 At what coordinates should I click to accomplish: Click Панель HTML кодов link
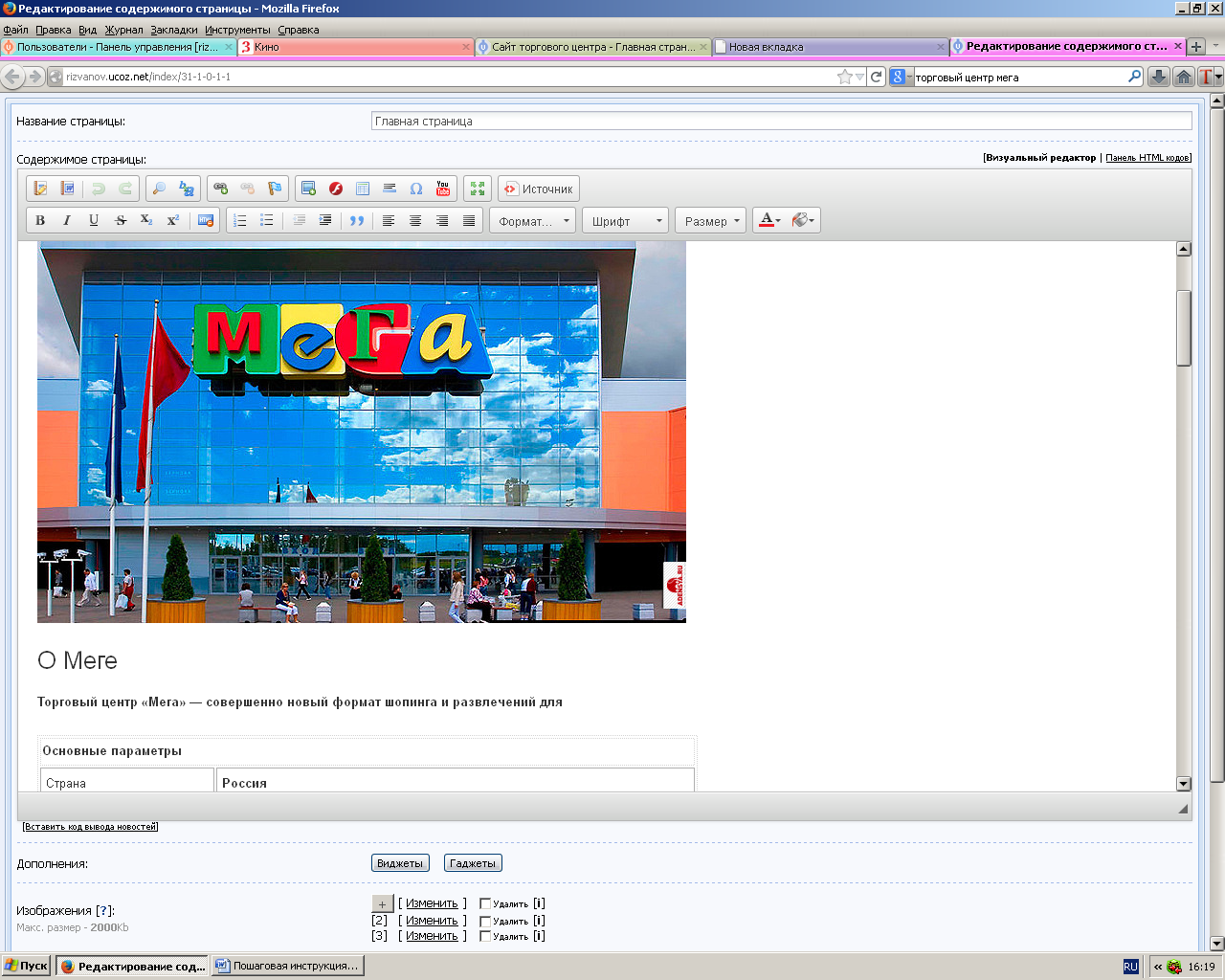1148,158
